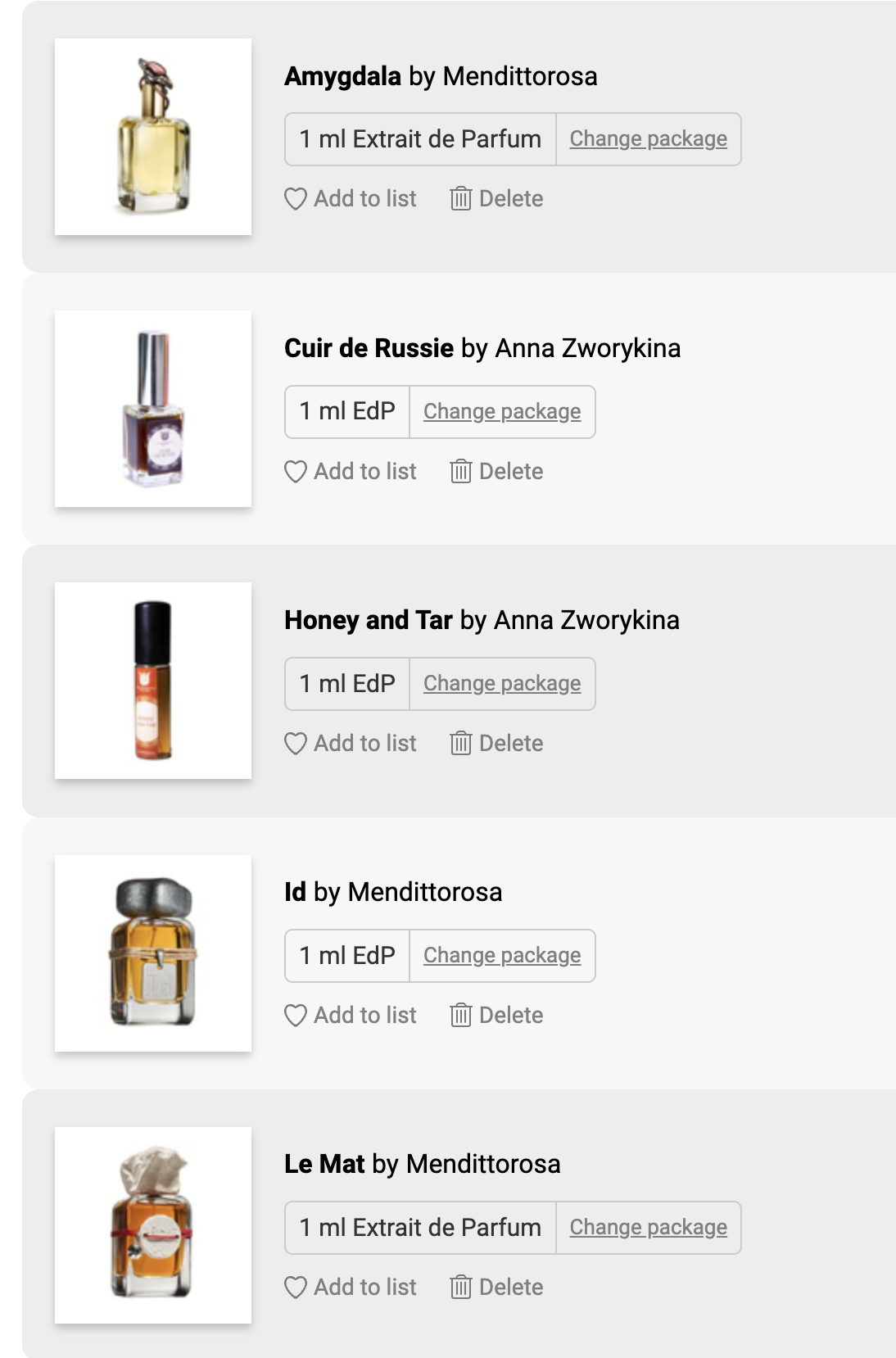Click the heart icon for Cuir de Russie
The height and width of the screenshot is (1358, 896).
click(x=296, y=472)
